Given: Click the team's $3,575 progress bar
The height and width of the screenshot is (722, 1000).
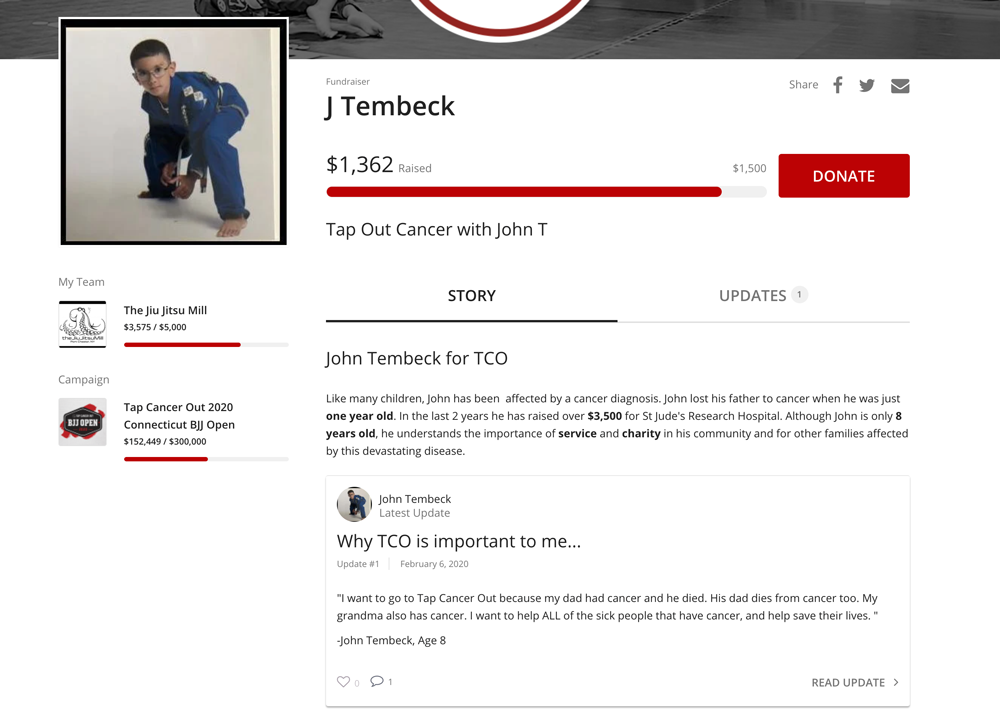Looking at the screenshot, I should [206, 344].
